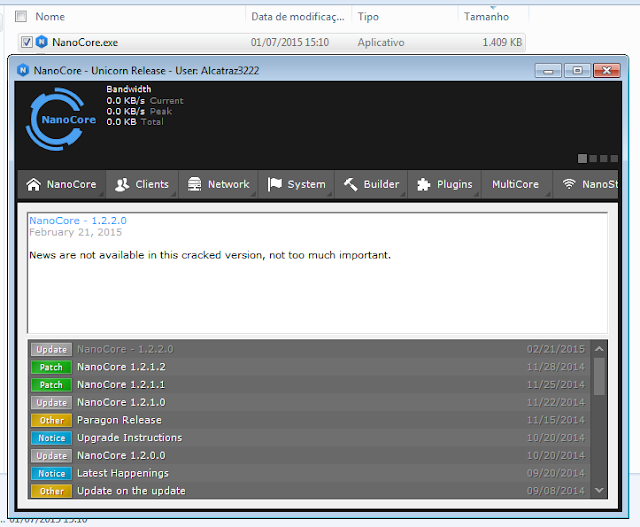Viewport: 640px width, 527px height.
Task: Click the NanoCore.exe file icon in Explorer
Action: (x=42, y=42)
